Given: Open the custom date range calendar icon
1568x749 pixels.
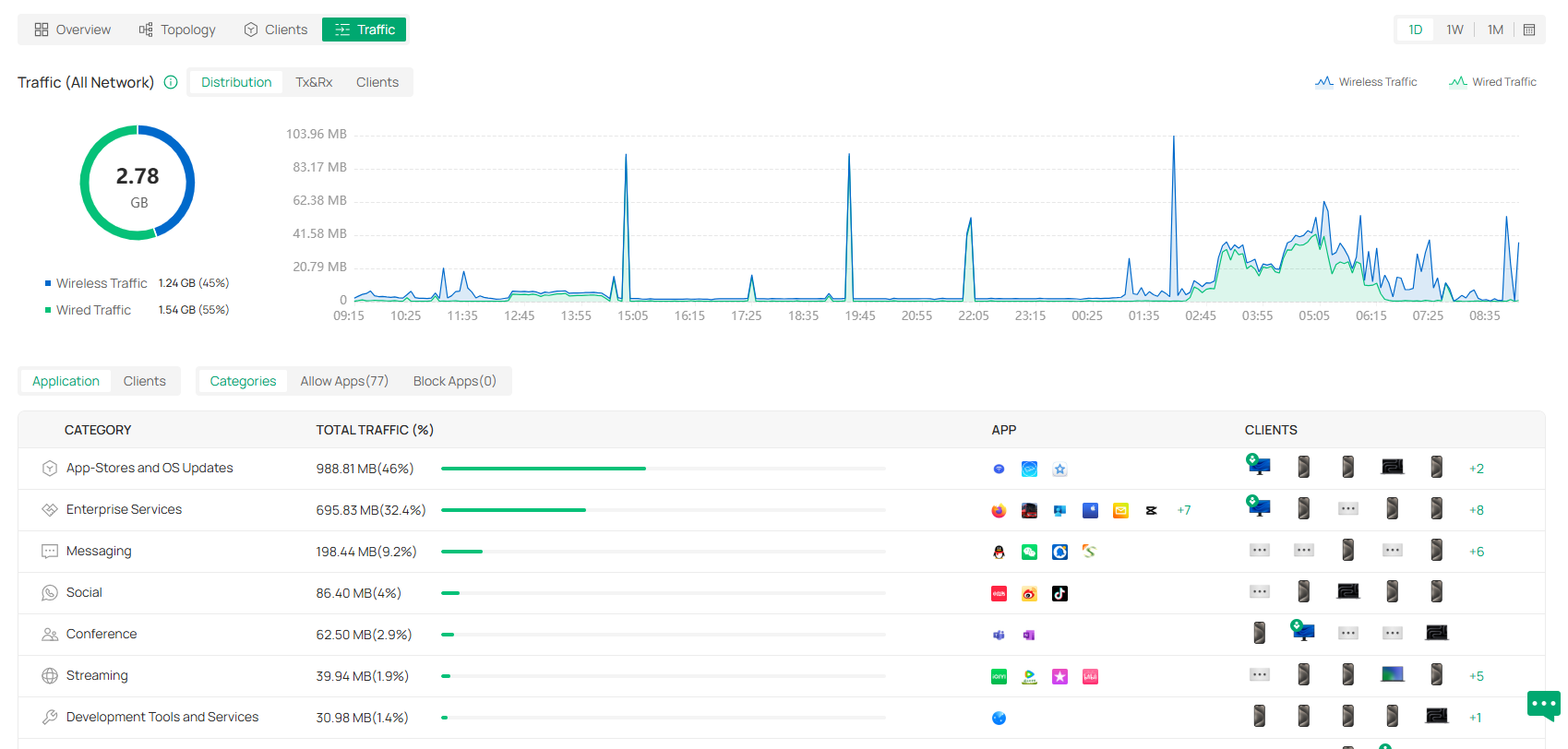Looking at the screenshot, I should (x=1529, y=30).
